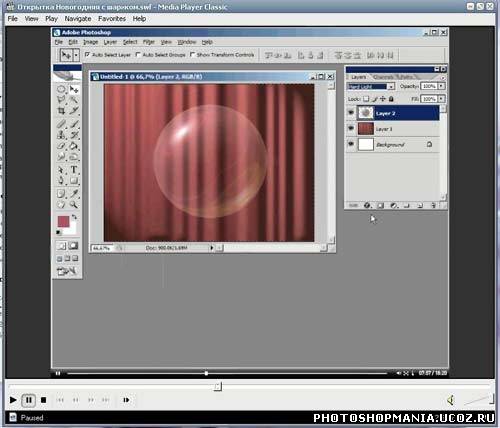Select the Move tool in the toolbox
The height and width of the screenshot is (428, 500).
coord(74,89)
